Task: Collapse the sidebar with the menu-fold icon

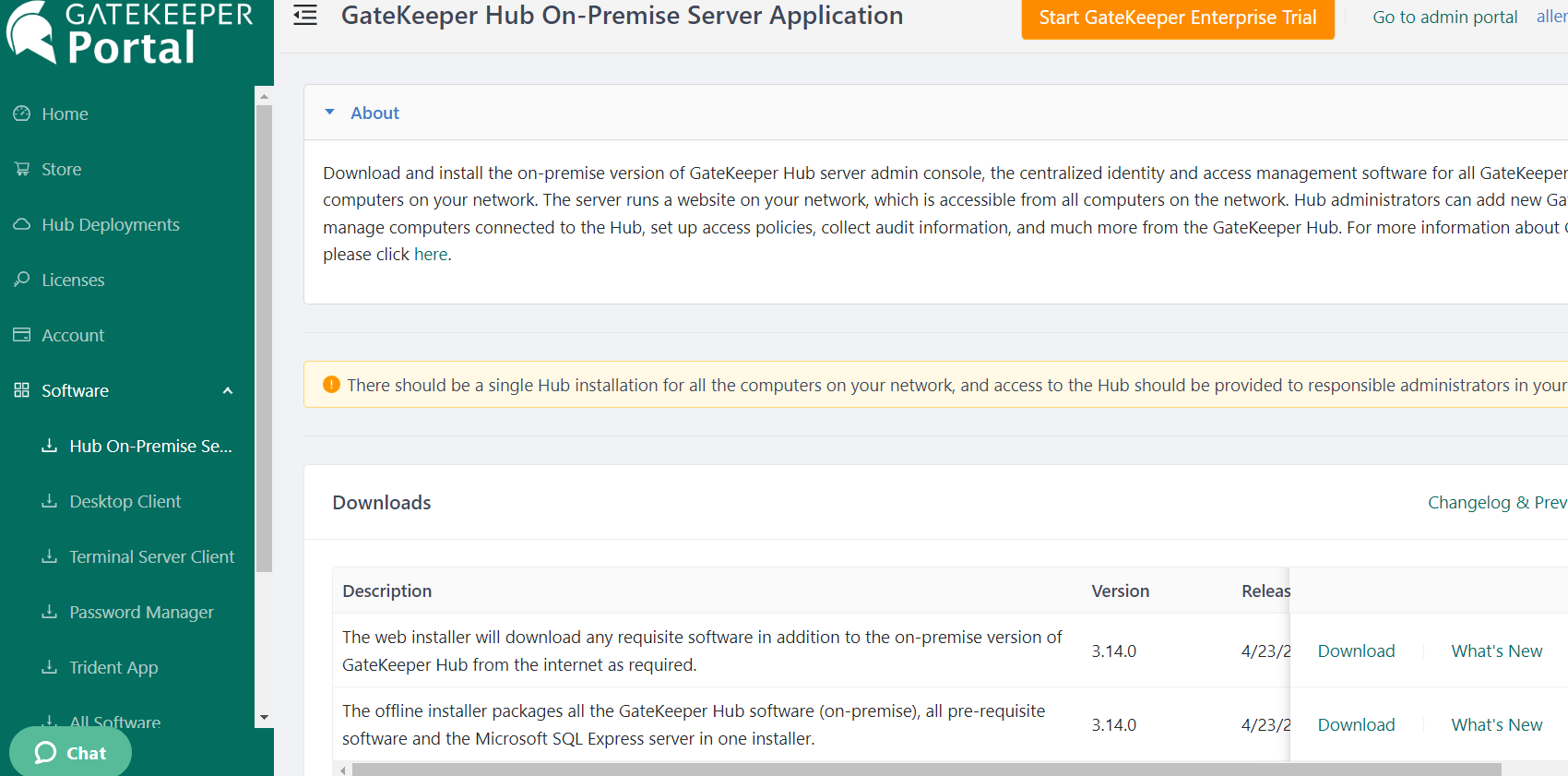Action: 305,16
